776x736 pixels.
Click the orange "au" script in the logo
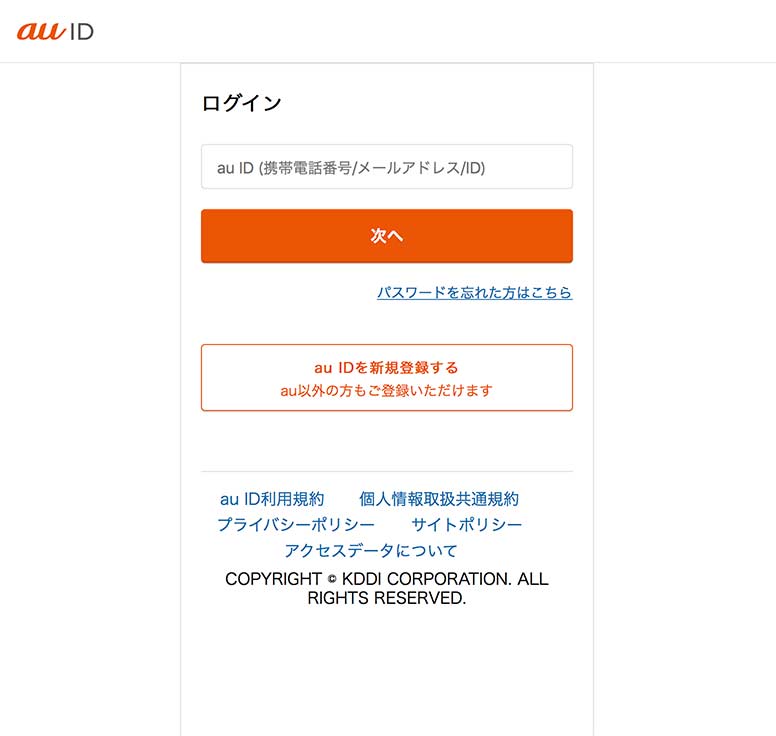pyautogui.click(x=41, y=31)
